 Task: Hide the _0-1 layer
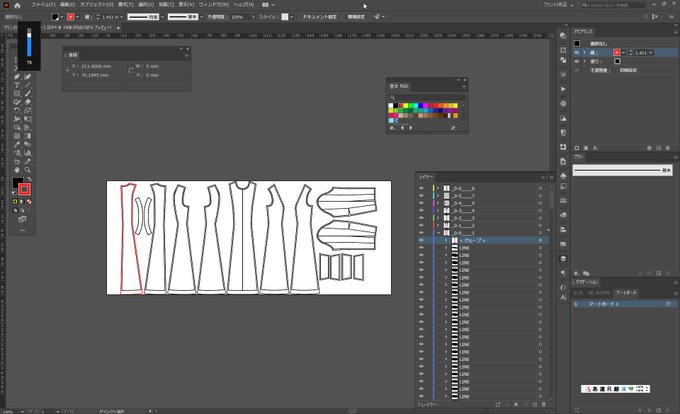(421, 225)
